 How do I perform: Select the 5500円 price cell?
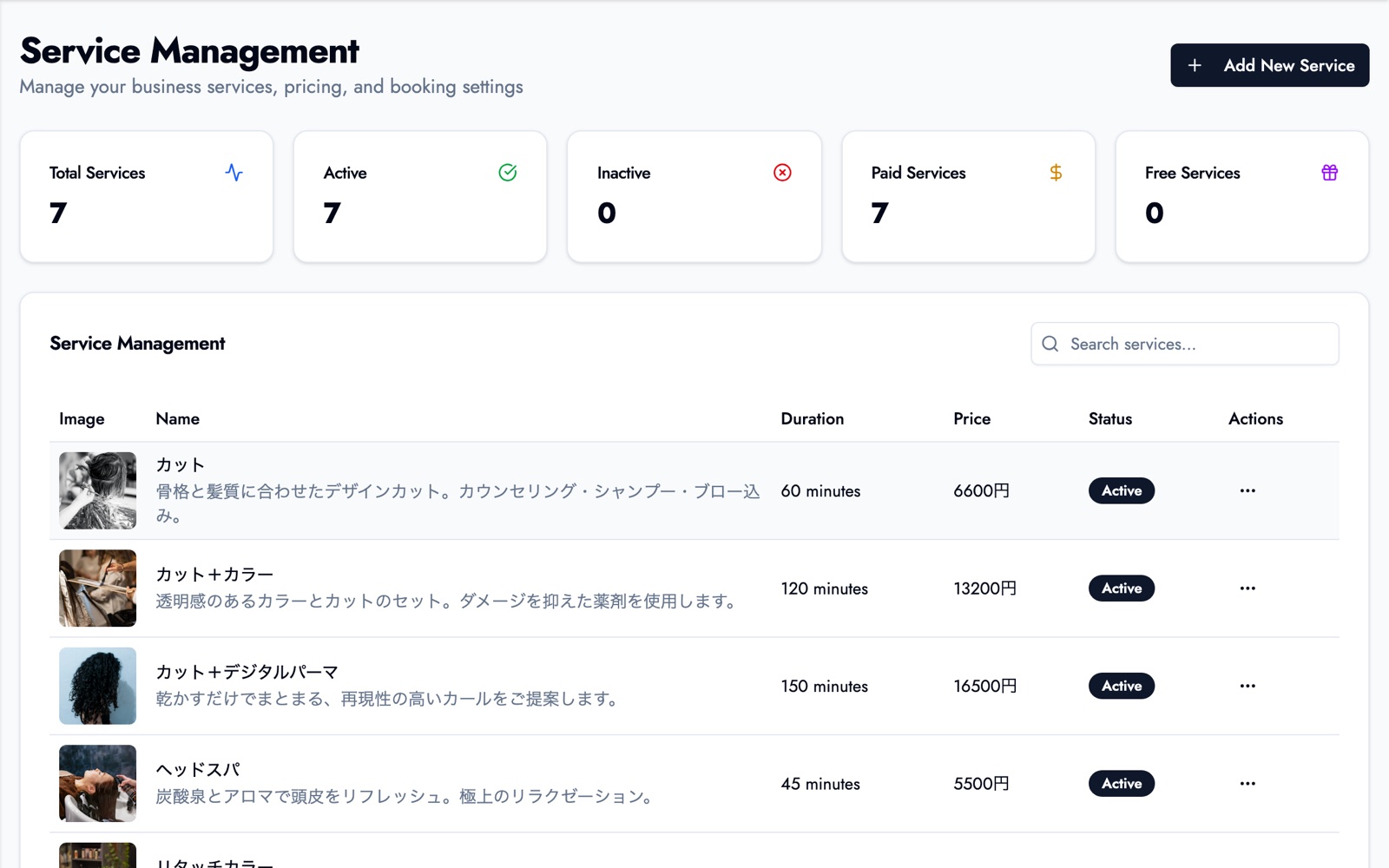click(981, 784)
